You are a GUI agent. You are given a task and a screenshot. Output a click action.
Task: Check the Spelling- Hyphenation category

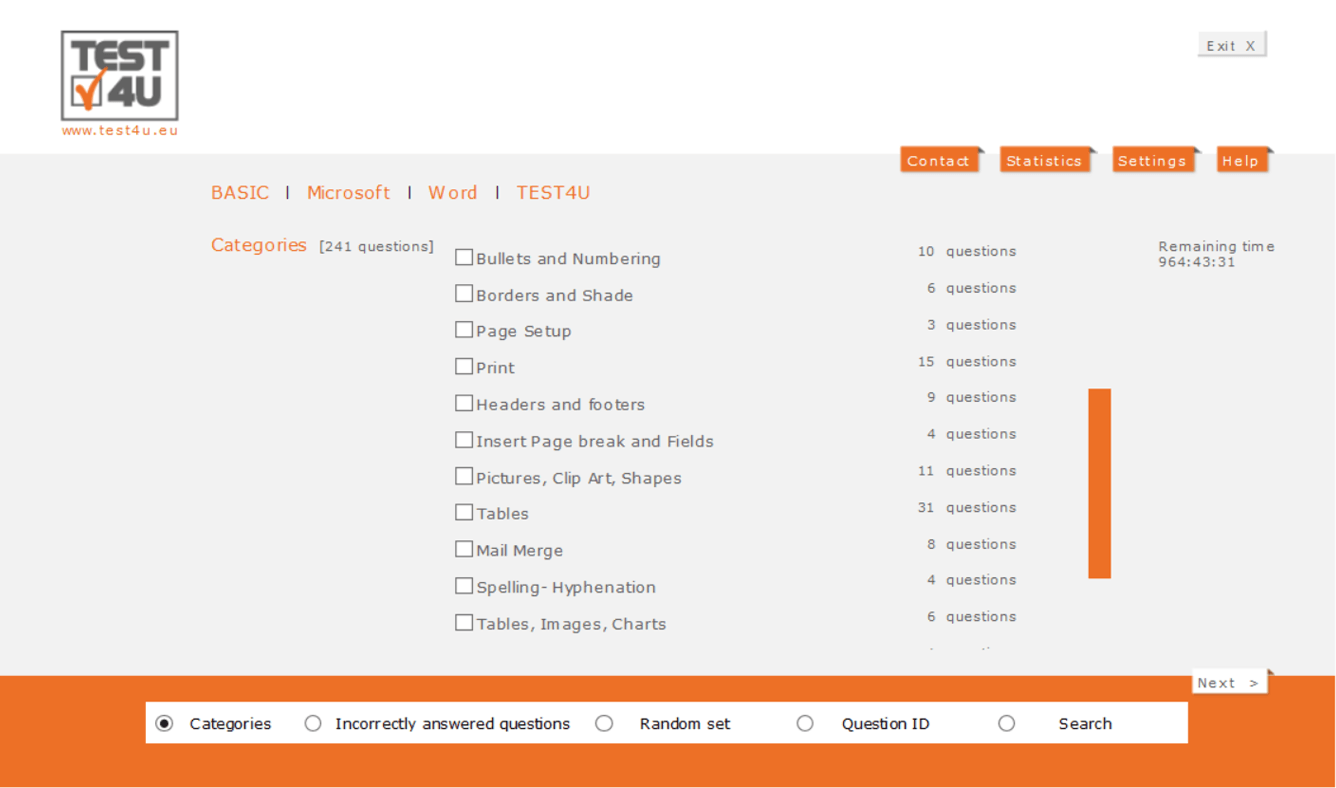[464, 585]
